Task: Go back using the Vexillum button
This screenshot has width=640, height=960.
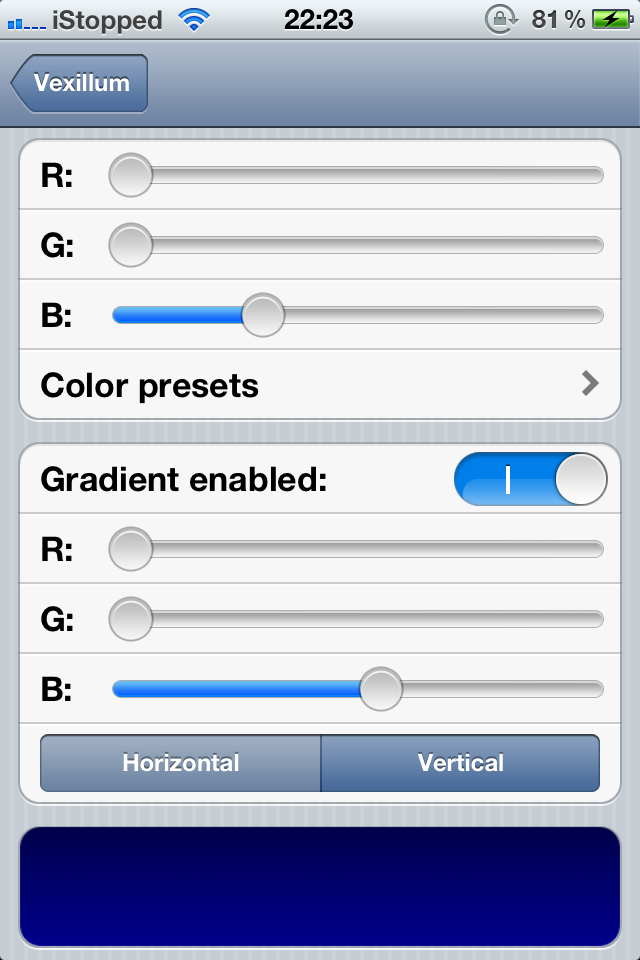Action: [x=79, y=83]
